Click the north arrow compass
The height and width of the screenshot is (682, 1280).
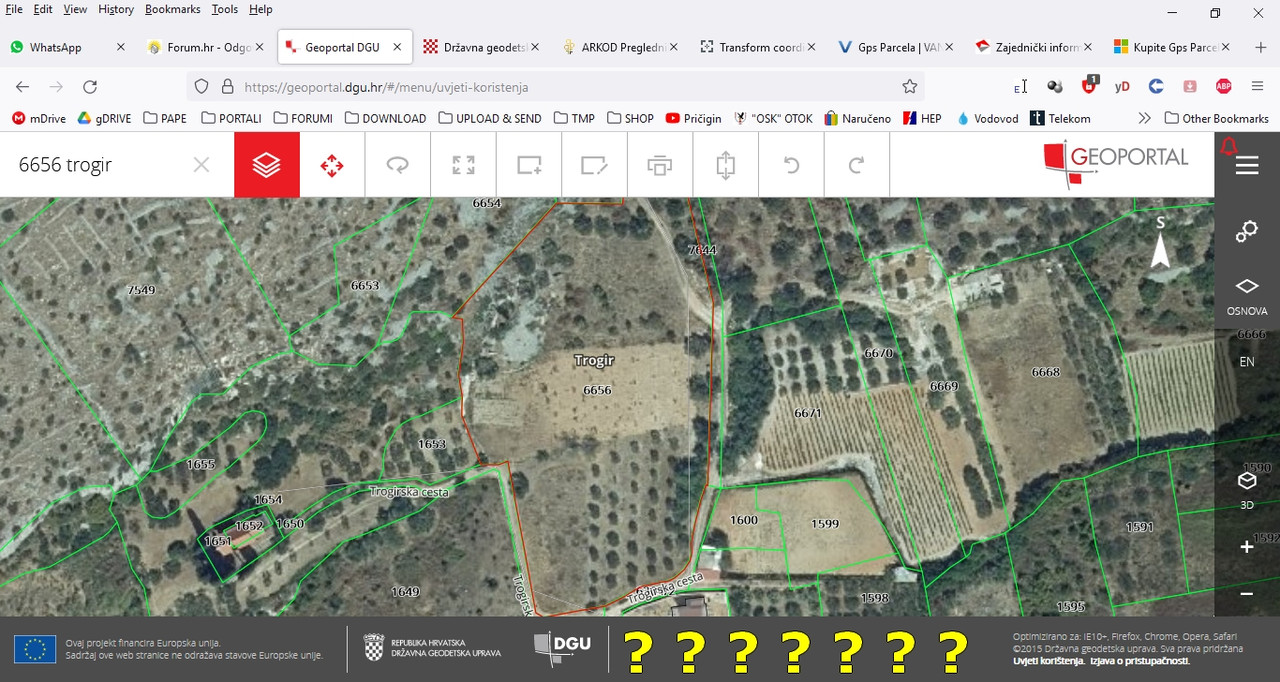tap(1160, 243)
